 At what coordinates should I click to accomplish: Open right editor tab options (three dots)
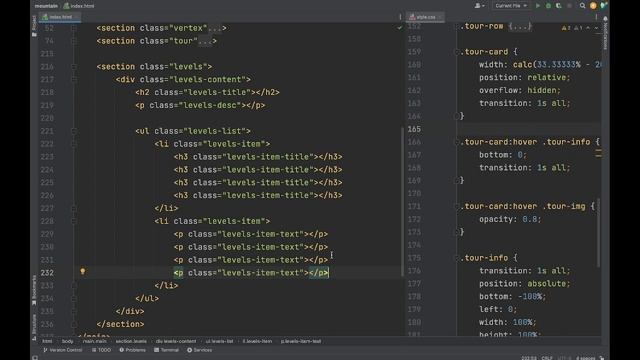[596, 17]
